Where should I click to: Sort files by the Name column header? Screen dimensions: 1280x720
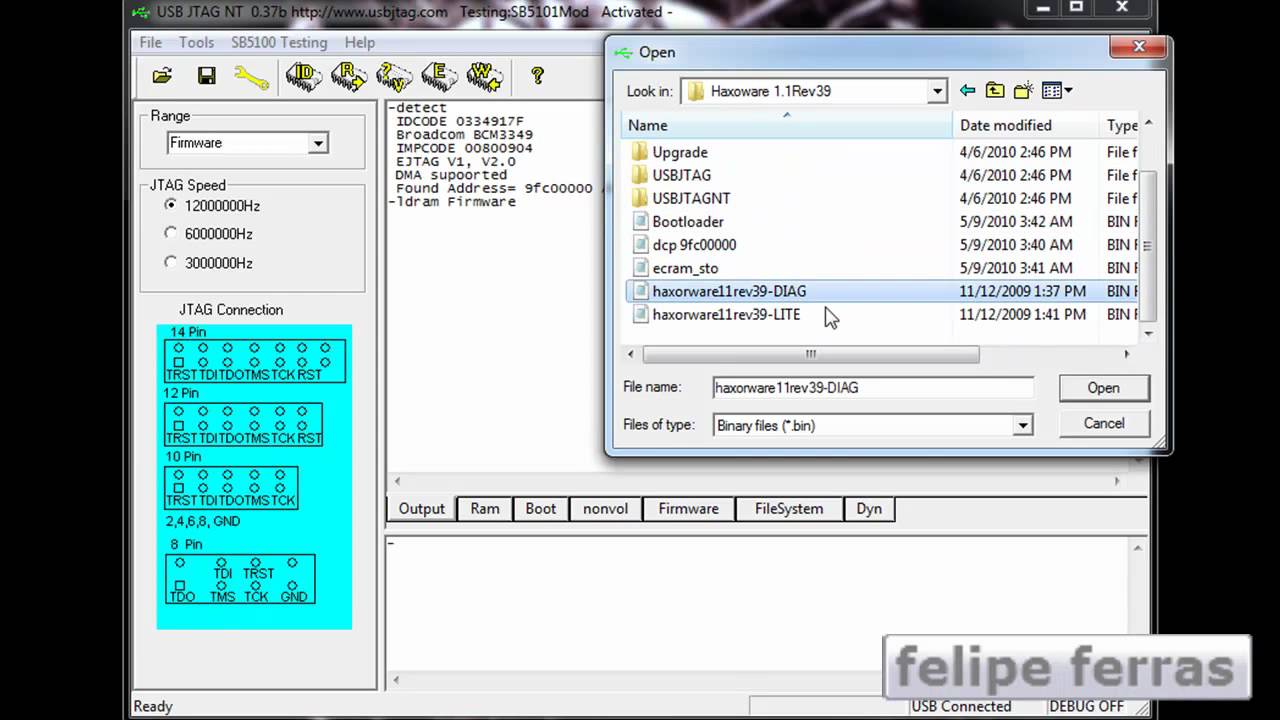(787, 125)
